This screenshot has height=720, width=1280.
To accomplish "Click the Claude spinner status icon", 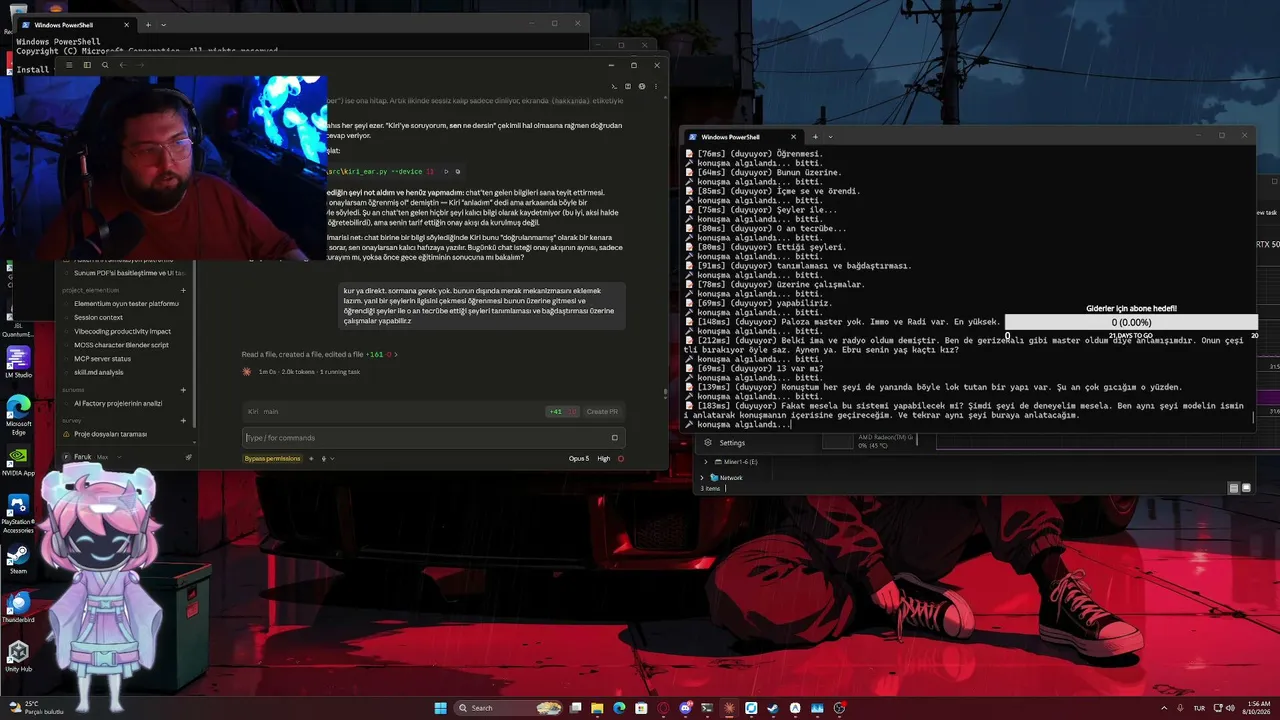I will tap(247, 372).
